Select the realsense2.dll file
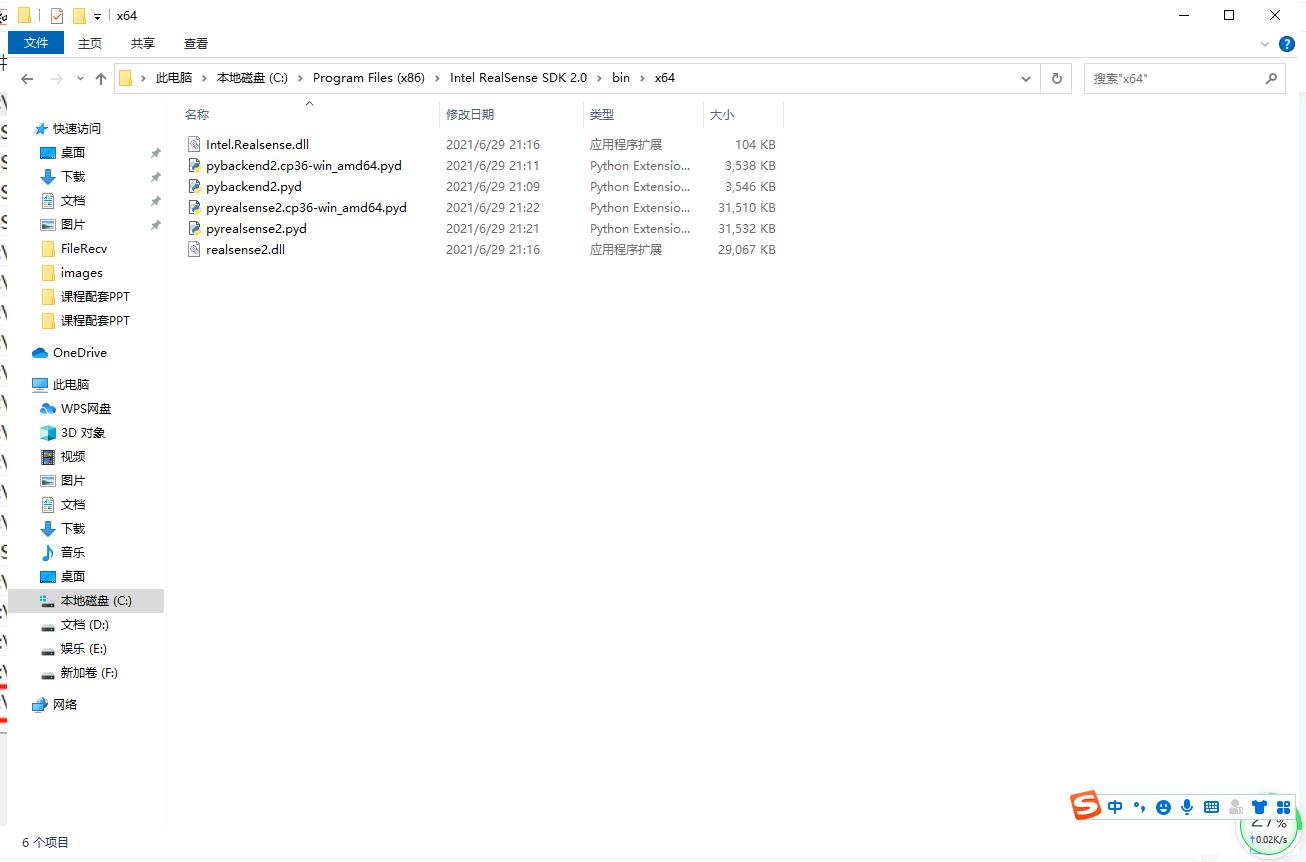The height and width of the screenshot is (862, 1306). (245, 249)
